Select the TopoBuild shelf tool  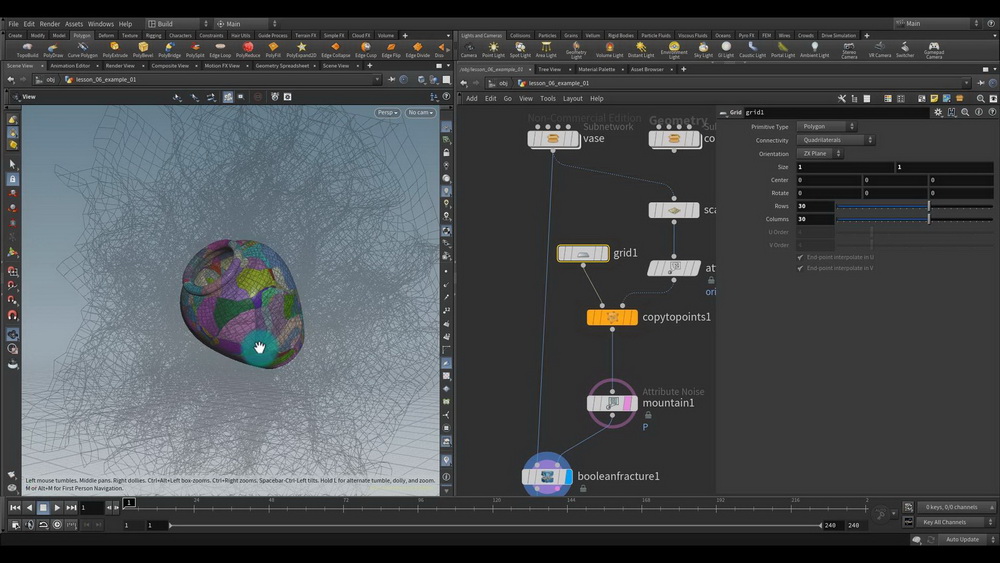(x=27, y=50)
